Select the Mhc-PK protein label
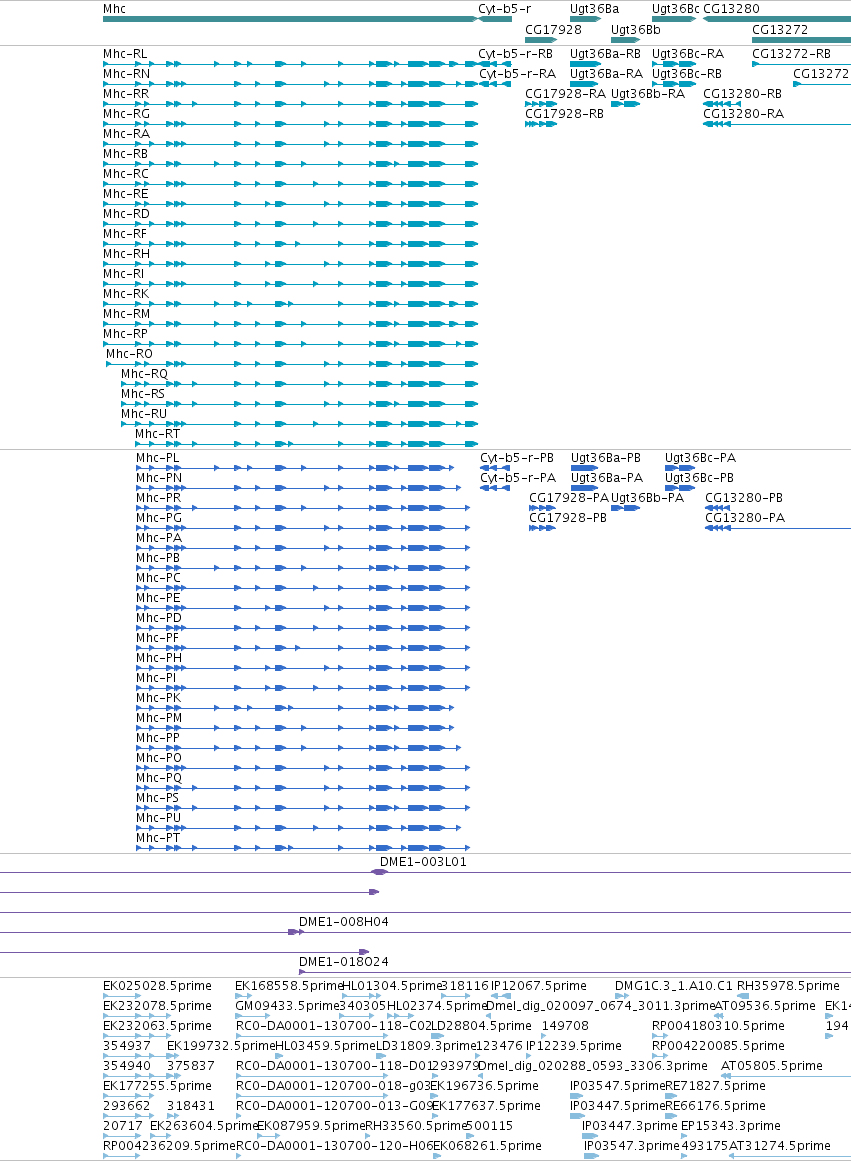The image size is (851, 1161). pos(158,697)
